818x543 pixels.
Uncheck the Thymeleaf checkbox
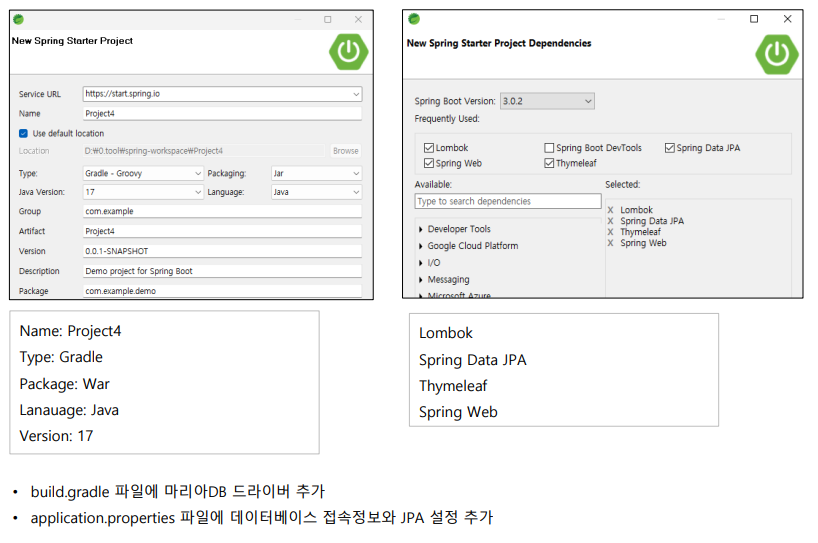click(x=549, y=163)
